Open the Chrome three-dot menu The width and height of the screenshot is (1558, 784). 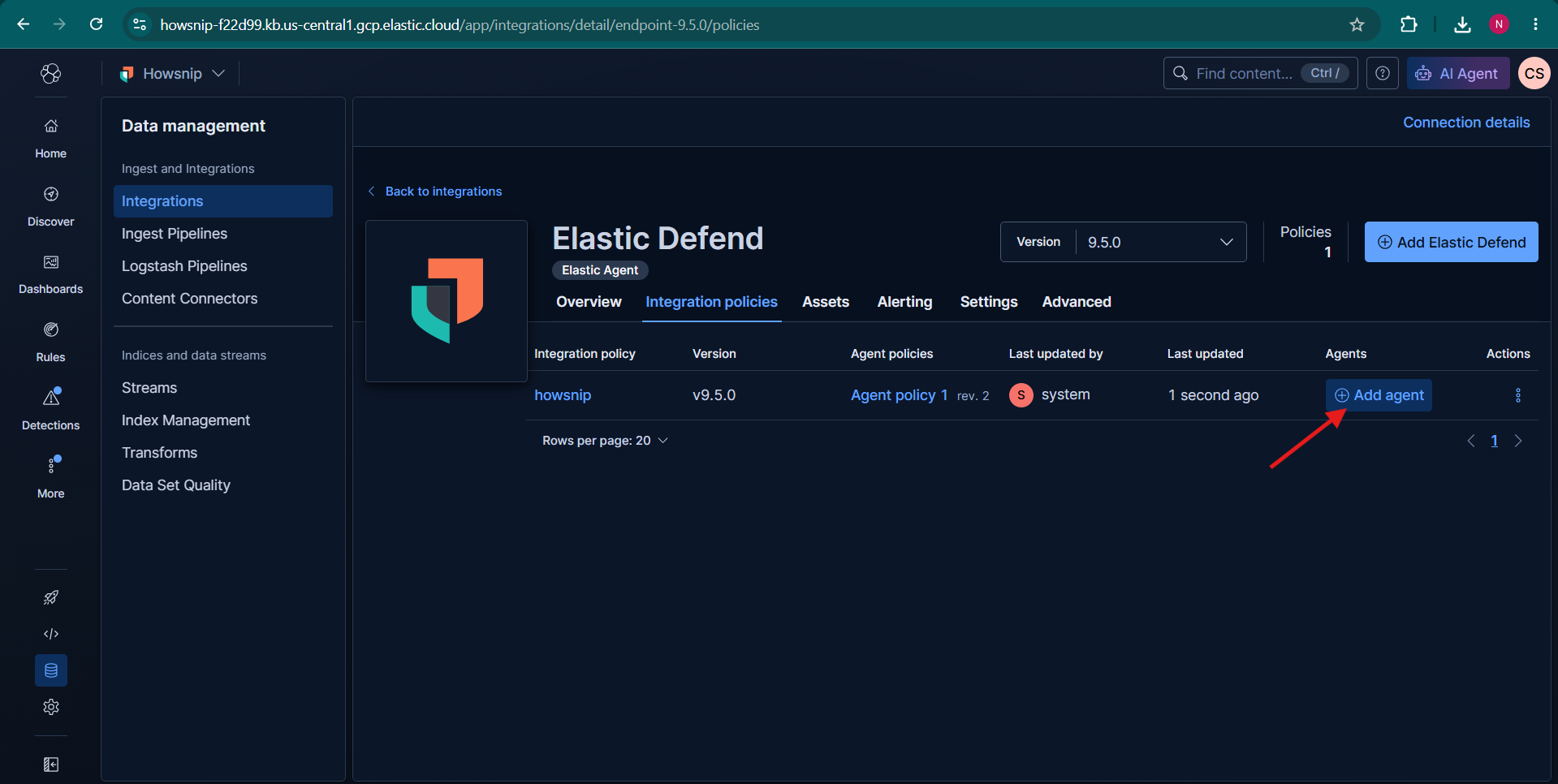pos(1535,24)
